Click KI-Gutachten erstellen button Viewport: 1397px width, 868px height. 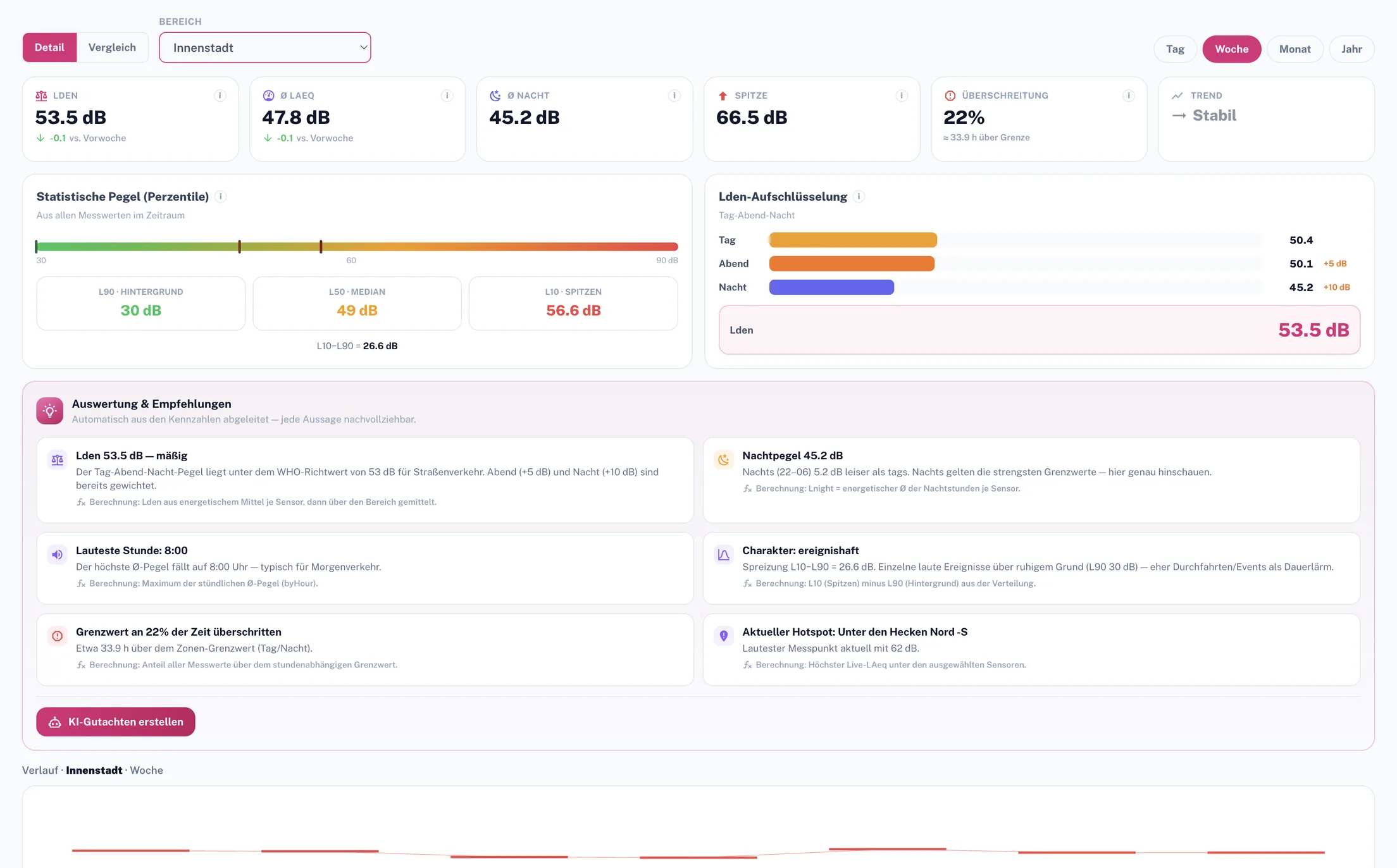[x=116, y=722]
